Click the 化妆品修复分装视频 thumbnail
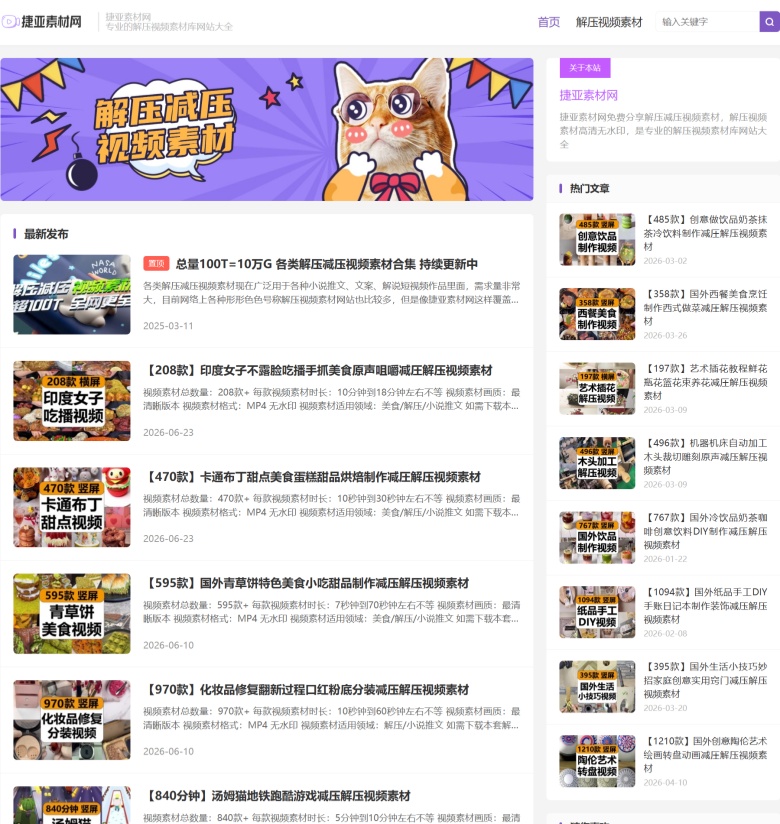Screen dimensions: 780x824 [x=71, y=720]
